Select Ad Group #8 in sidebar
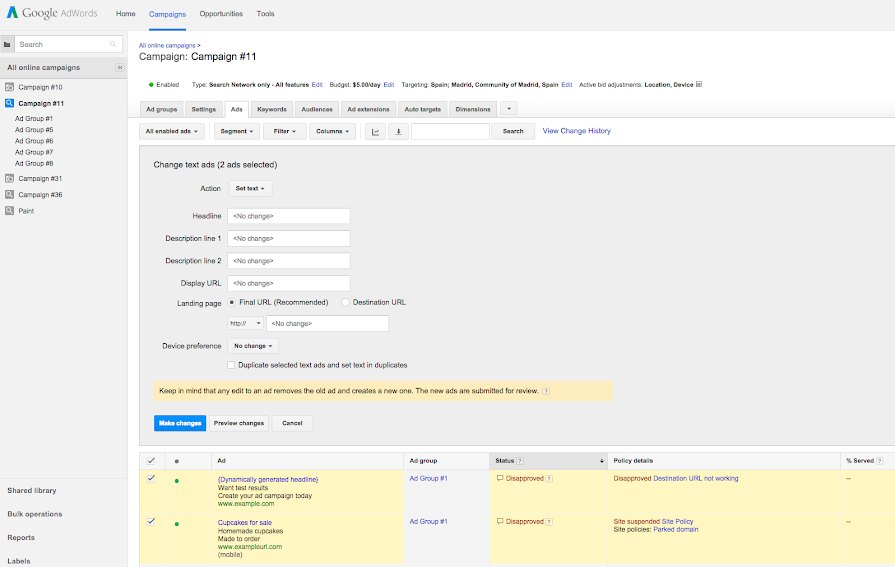Image resolution: width=895 pixels, height=567 pixels. 34,163
